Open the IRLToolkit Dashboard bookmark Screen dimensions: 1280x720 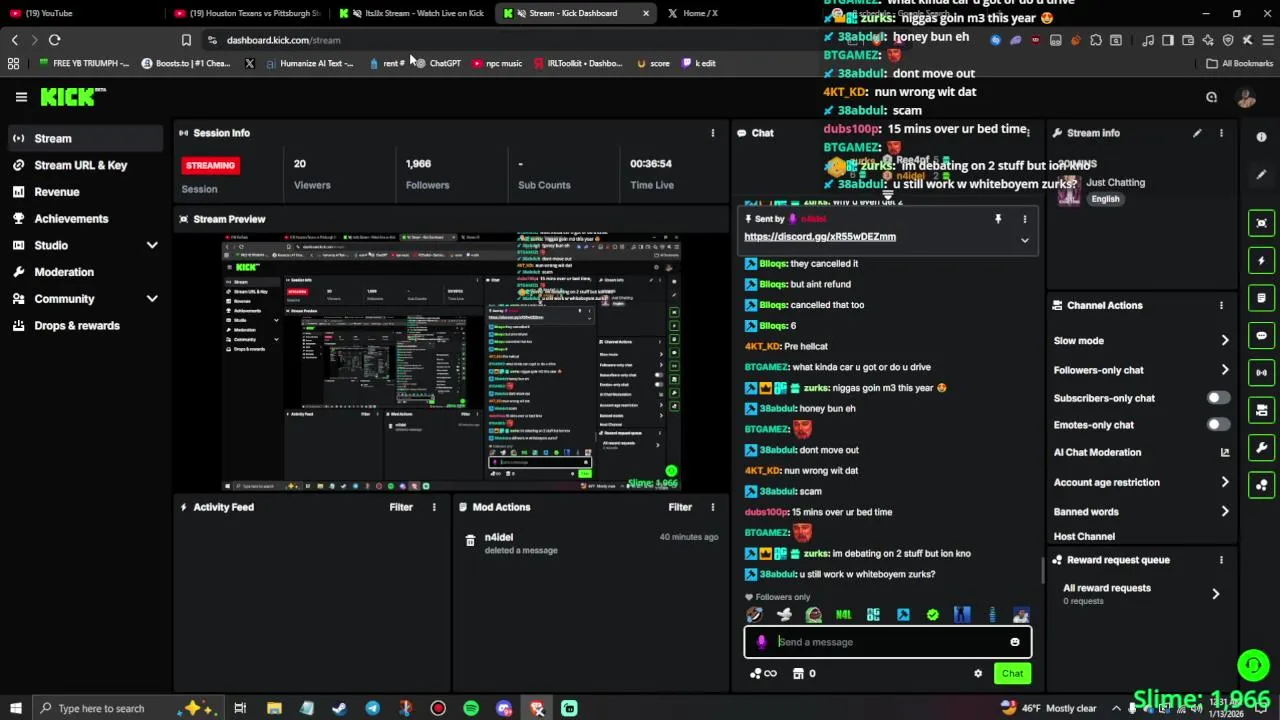577,63
